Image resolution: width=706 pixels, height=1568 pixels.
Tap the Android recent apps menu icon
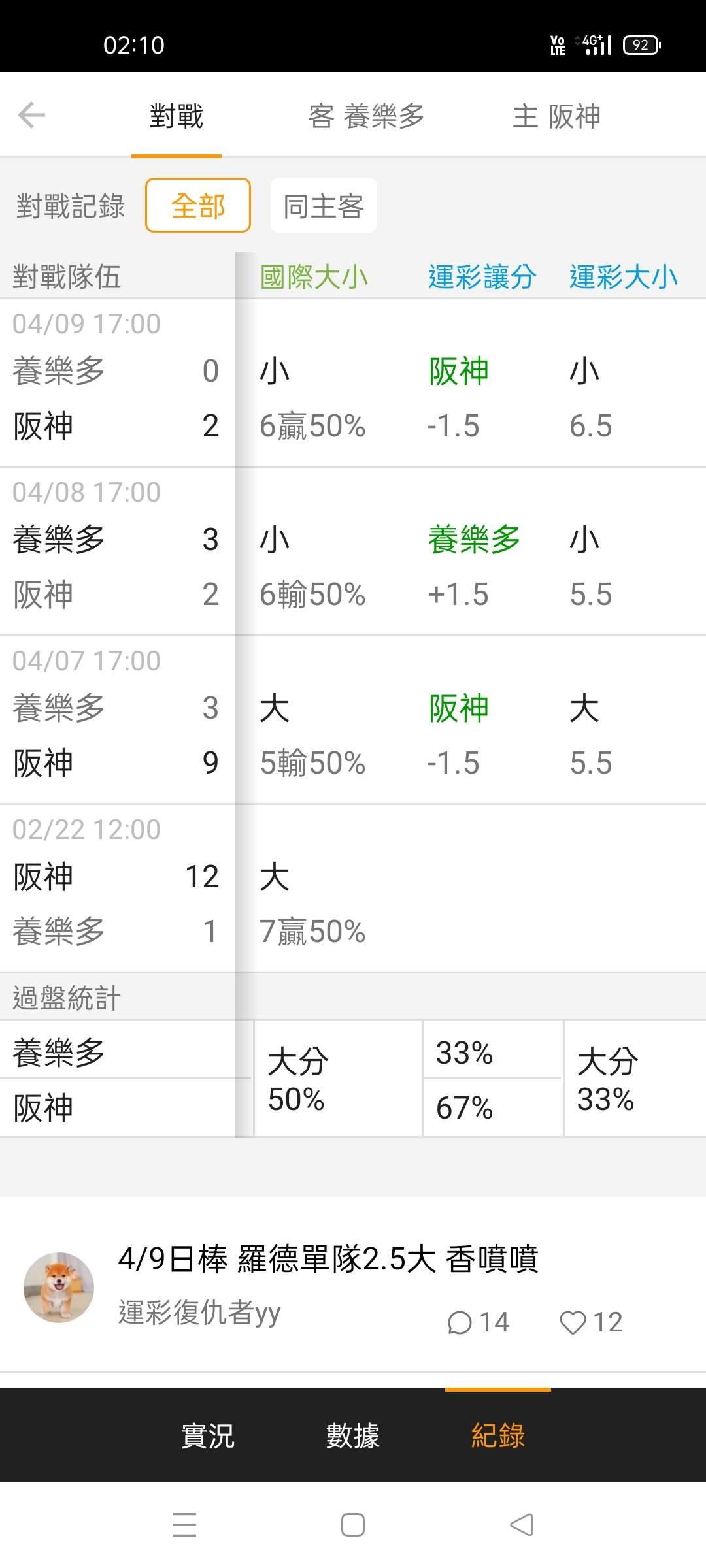(x=184, y=1524)
